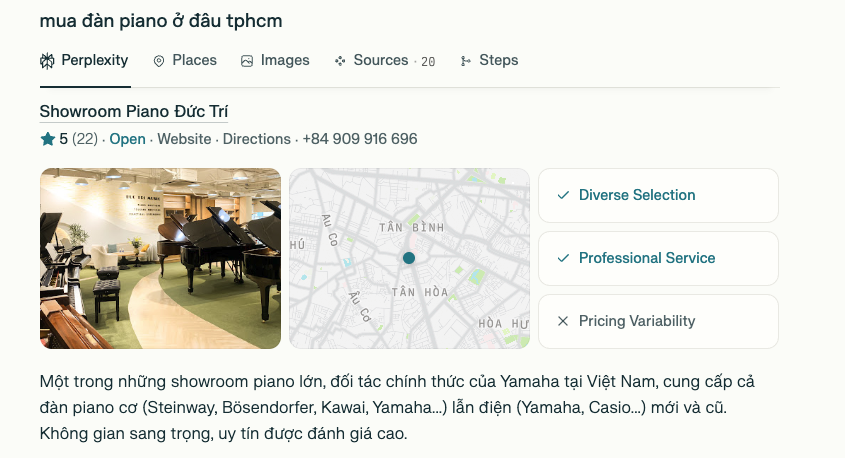Image resolution: width=845 pixels, height=458 pixels.
Task: Click the Steps branch icon
Action: [466, 61]
